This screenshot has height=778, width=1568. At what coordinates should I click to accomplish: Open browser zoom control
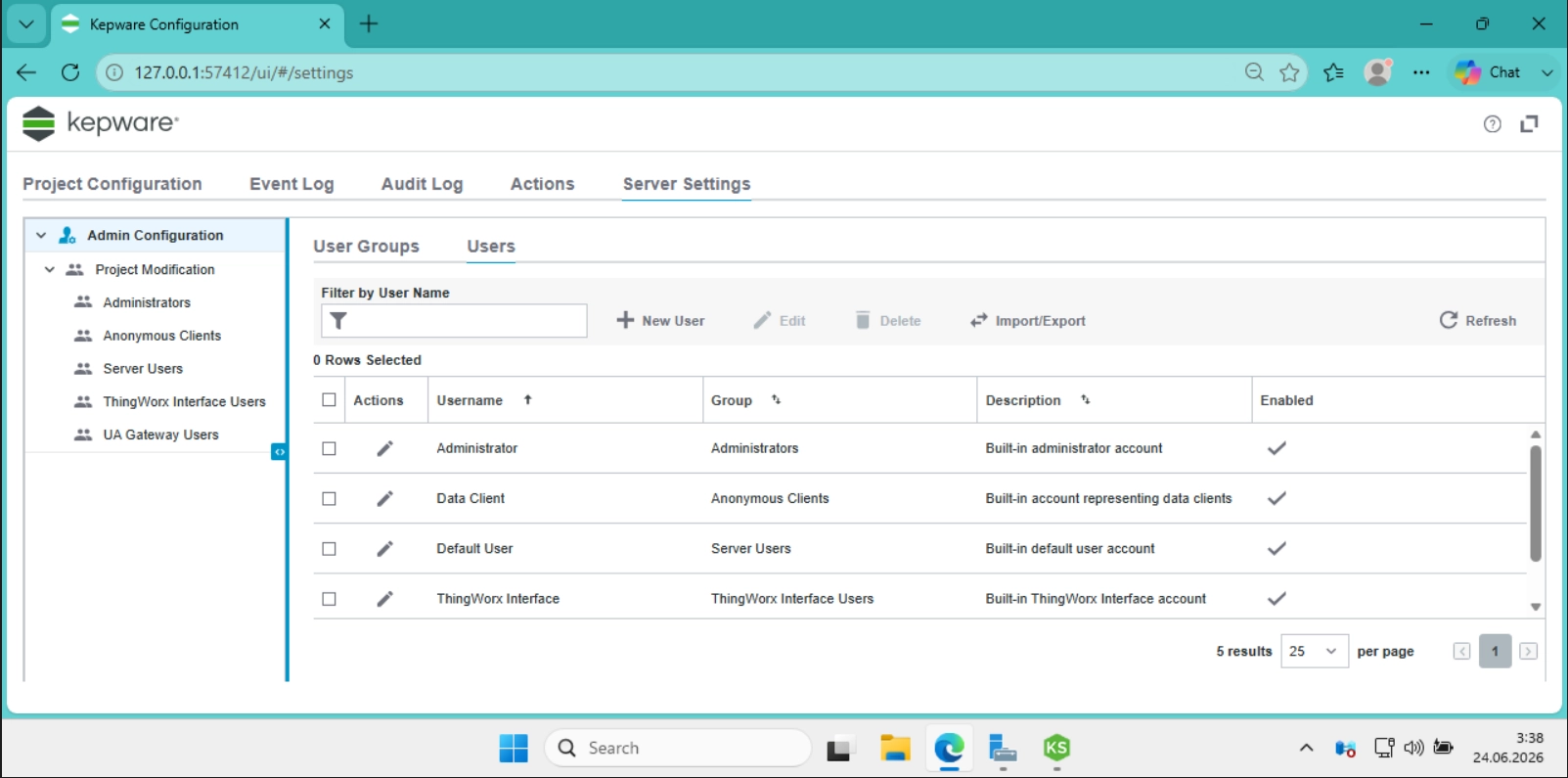[x=1254, y=72]
